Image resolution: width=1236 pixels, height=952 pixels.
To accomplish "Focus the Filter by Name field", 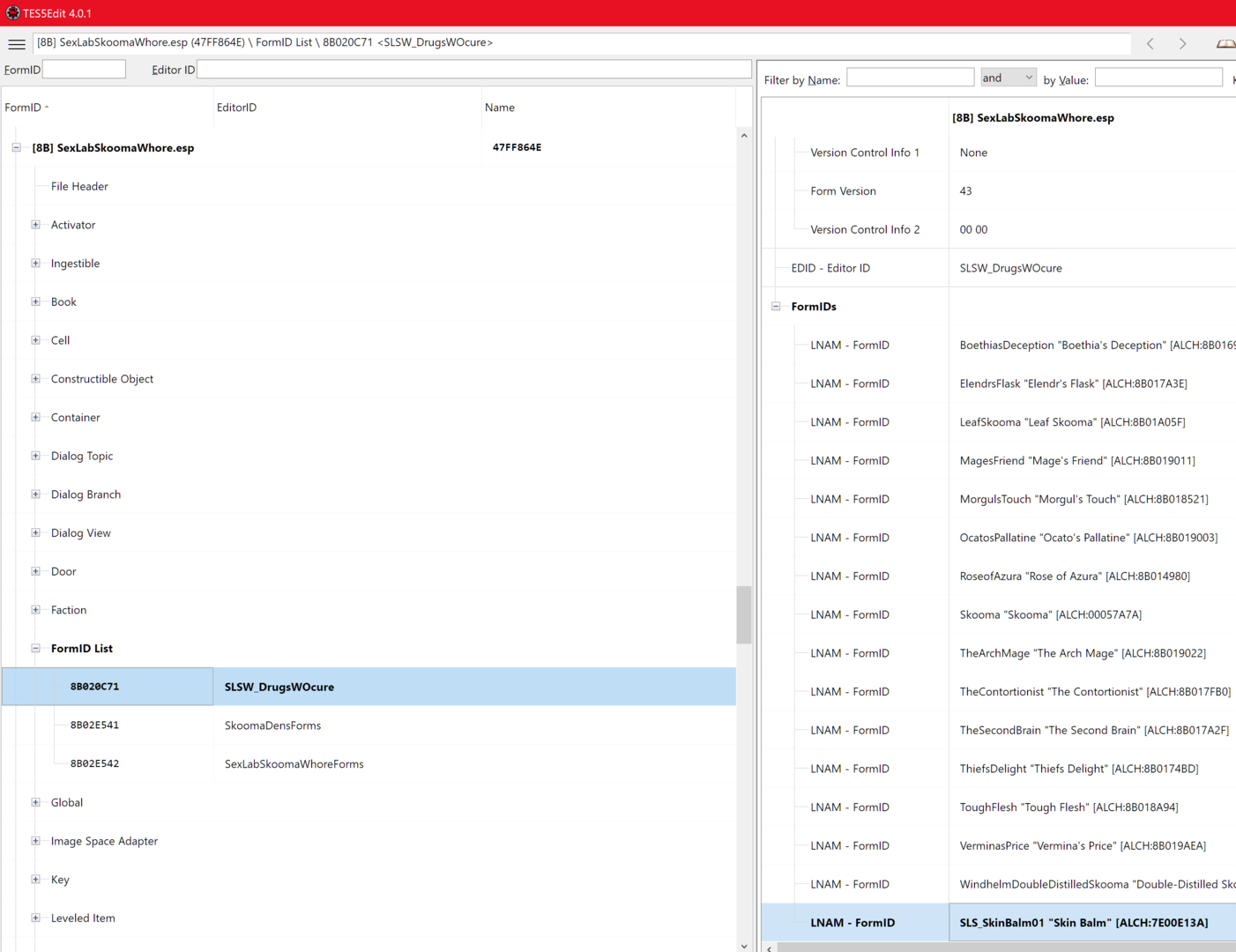I will coord(910,78).
